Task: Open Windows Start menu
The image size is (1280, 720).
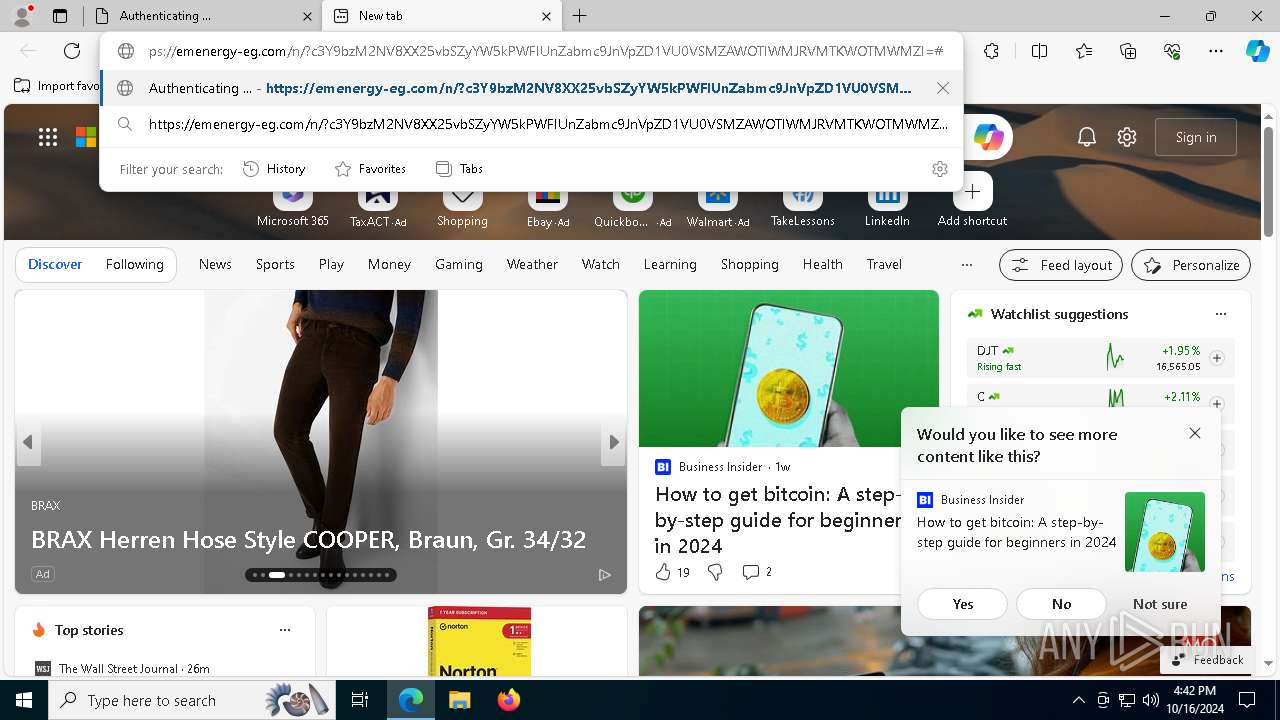Action: tap(24, 700)
